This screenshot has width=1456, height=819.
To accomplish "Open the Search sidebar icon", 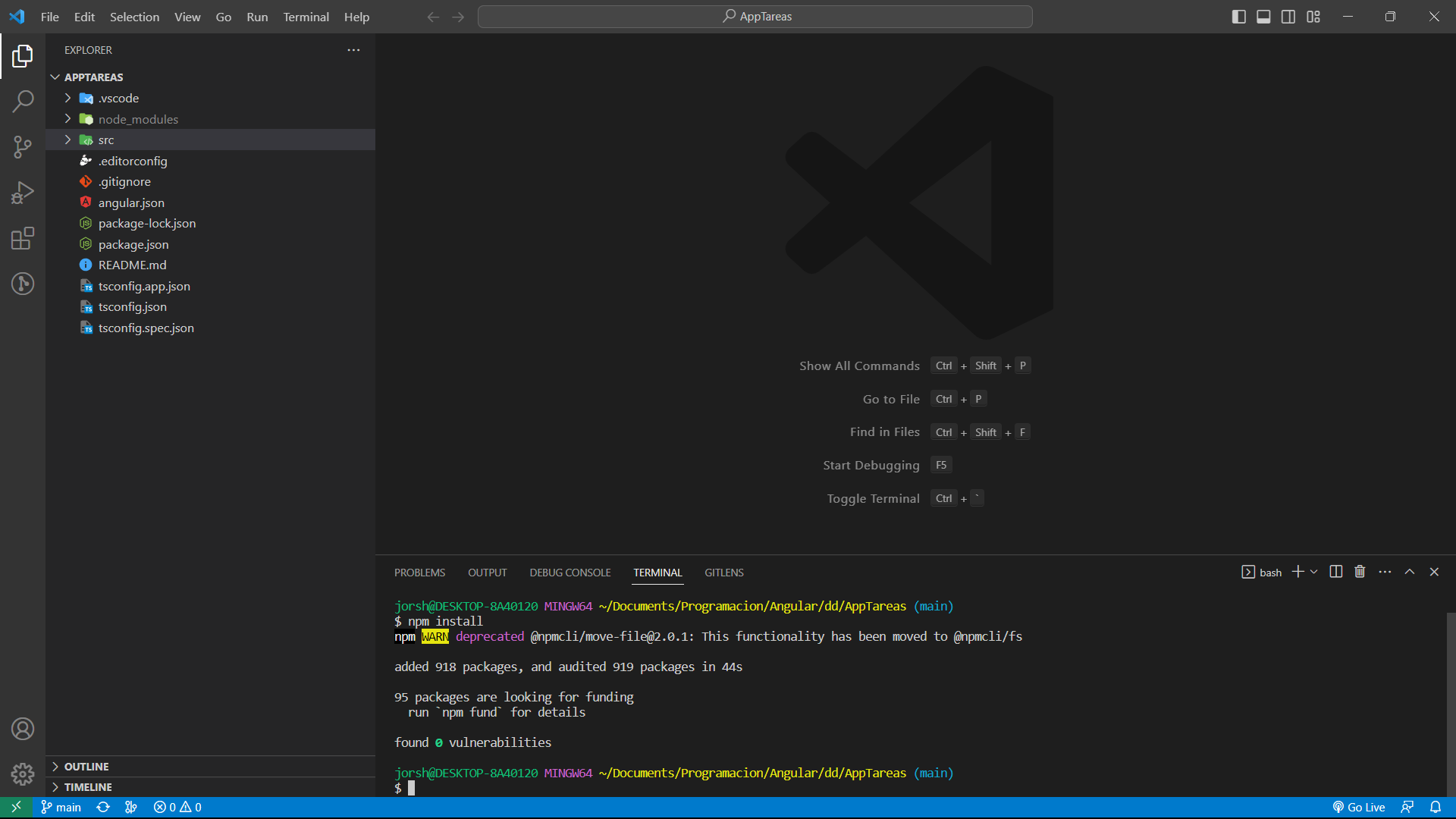I will point(22,101).
